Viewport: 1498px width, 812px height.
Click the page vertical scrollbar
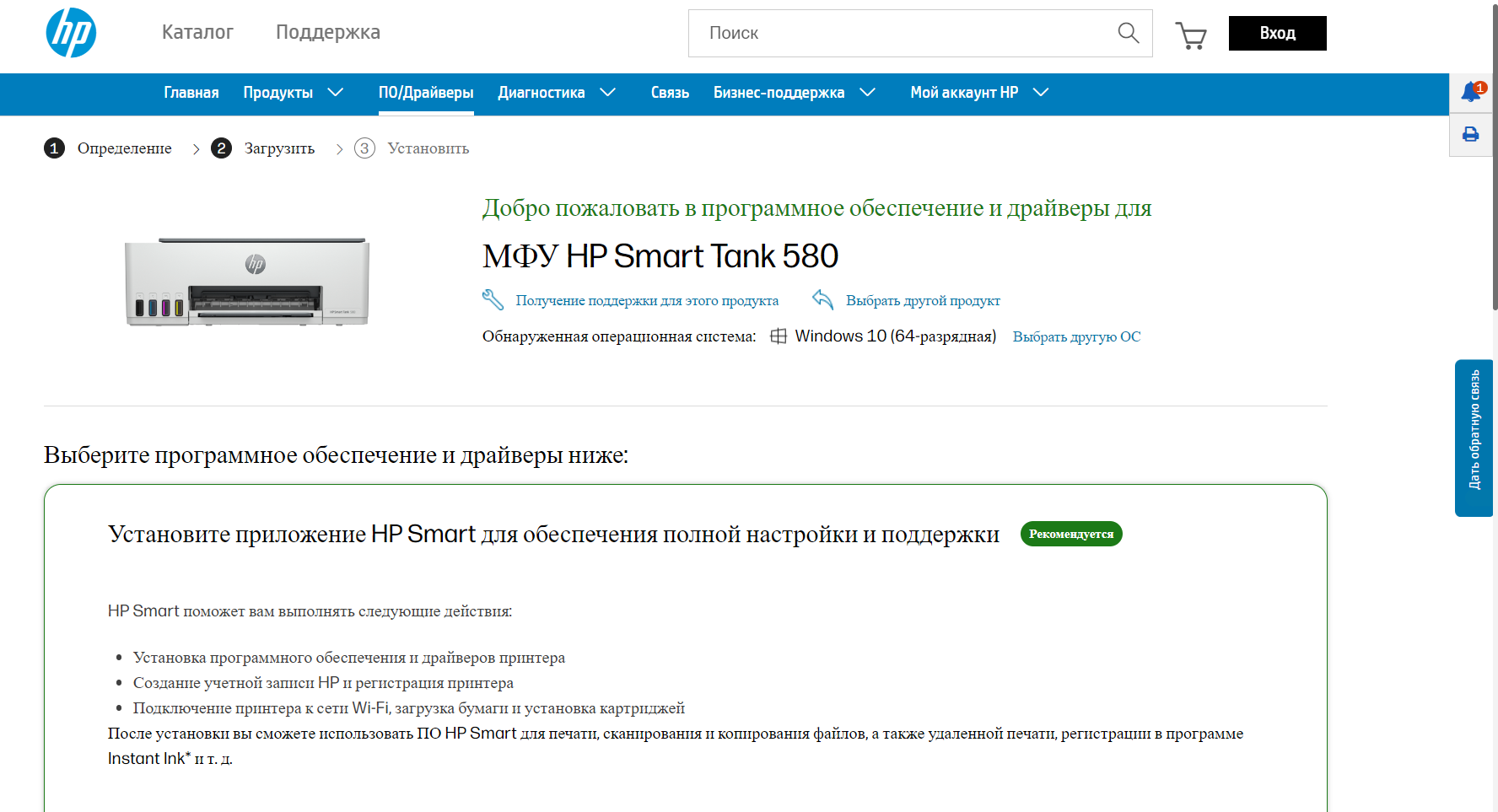pyautogui.click(x=1495, y=156)
